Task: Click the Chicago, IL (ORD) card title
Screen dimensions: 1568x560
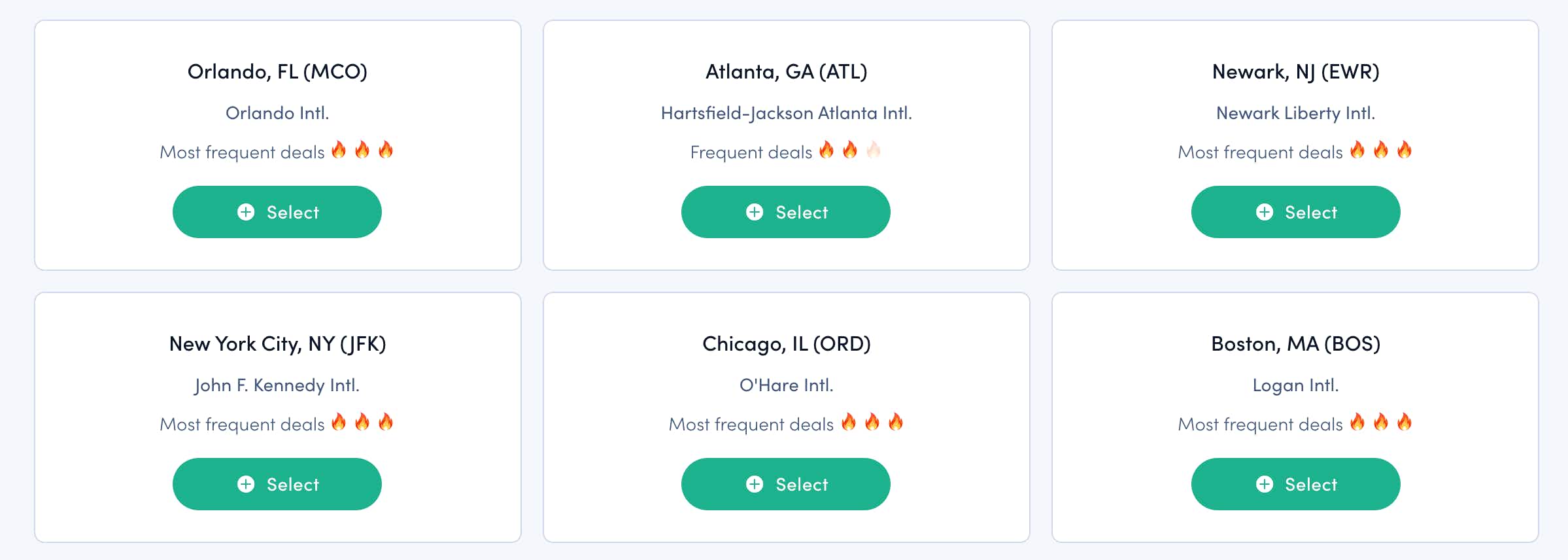Action: [x=786, y=343]
